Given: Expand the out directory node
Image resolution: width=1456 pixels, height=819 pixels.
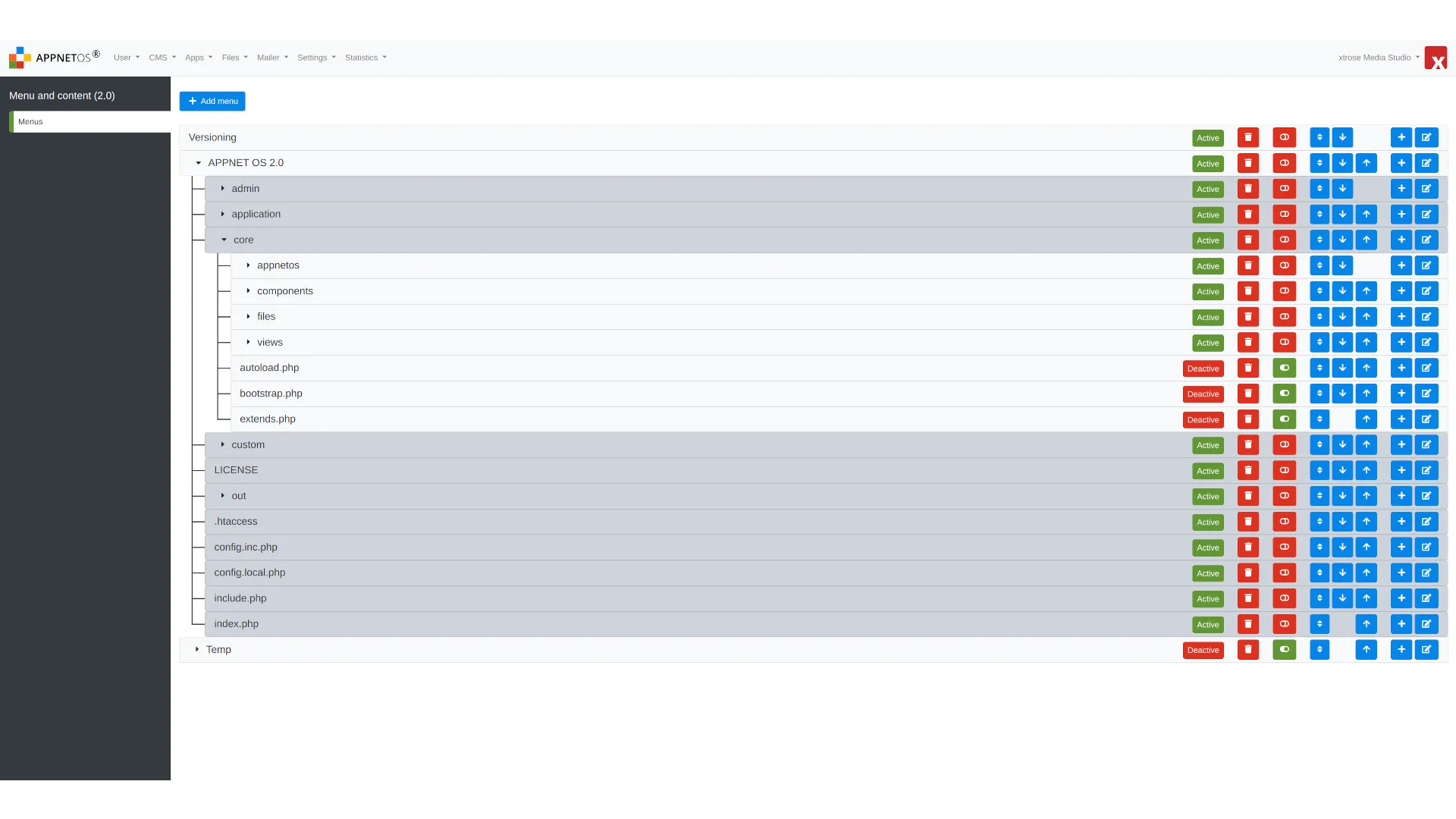Looking at the screenshot, I should (x=224, y=495).
